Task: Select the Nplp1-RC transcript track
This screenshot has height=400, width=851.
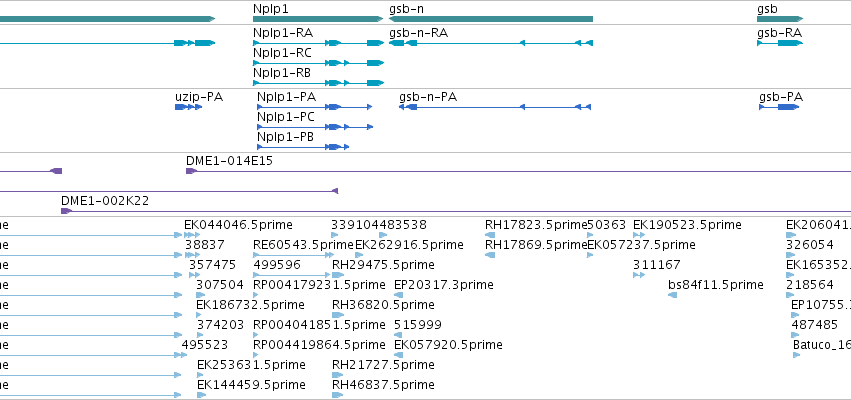Action: (x=318, y=63)
